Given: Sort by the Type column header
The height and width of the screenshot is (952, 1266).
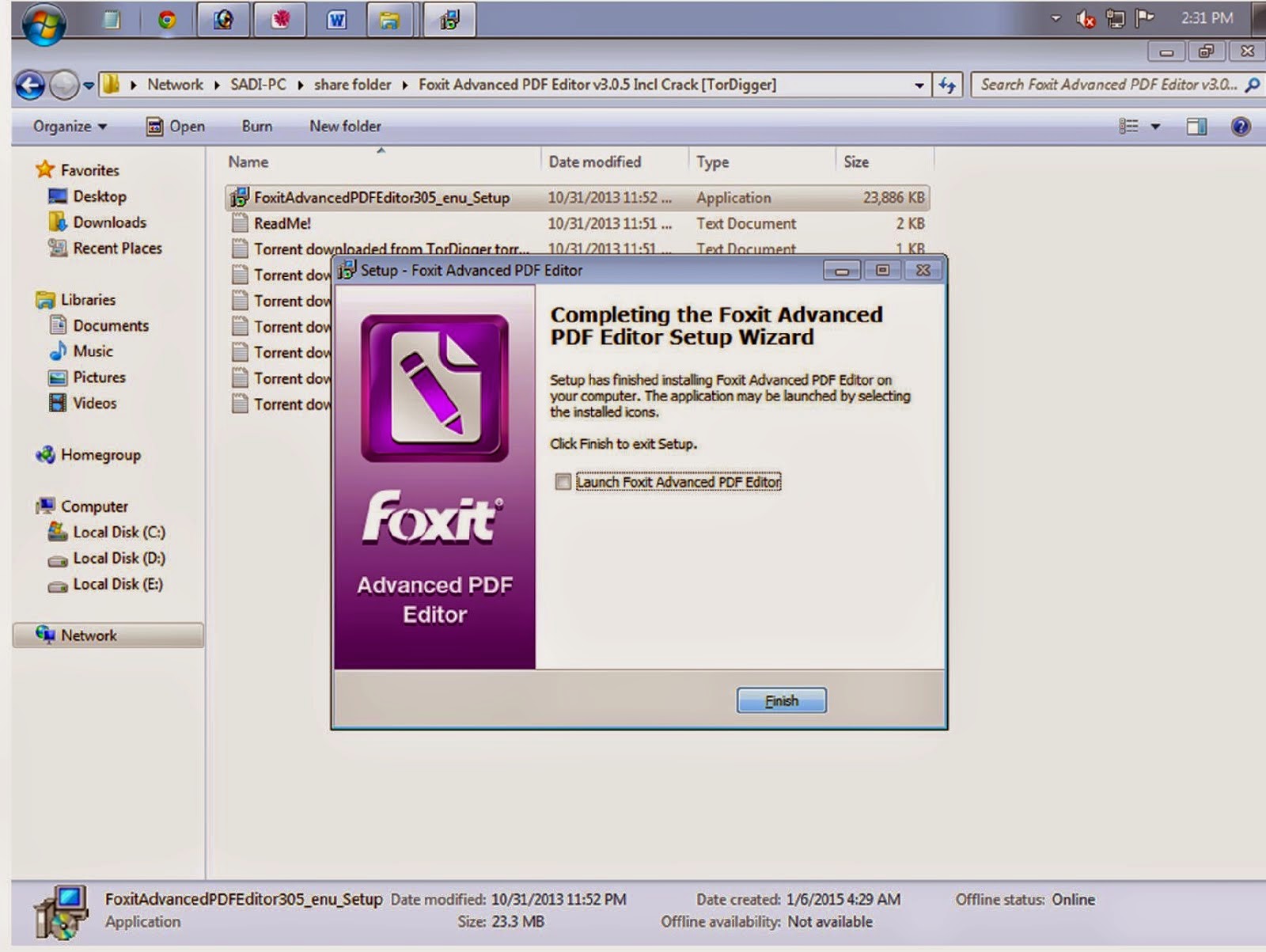Looking at the screenshot, I should click(761, 161).
